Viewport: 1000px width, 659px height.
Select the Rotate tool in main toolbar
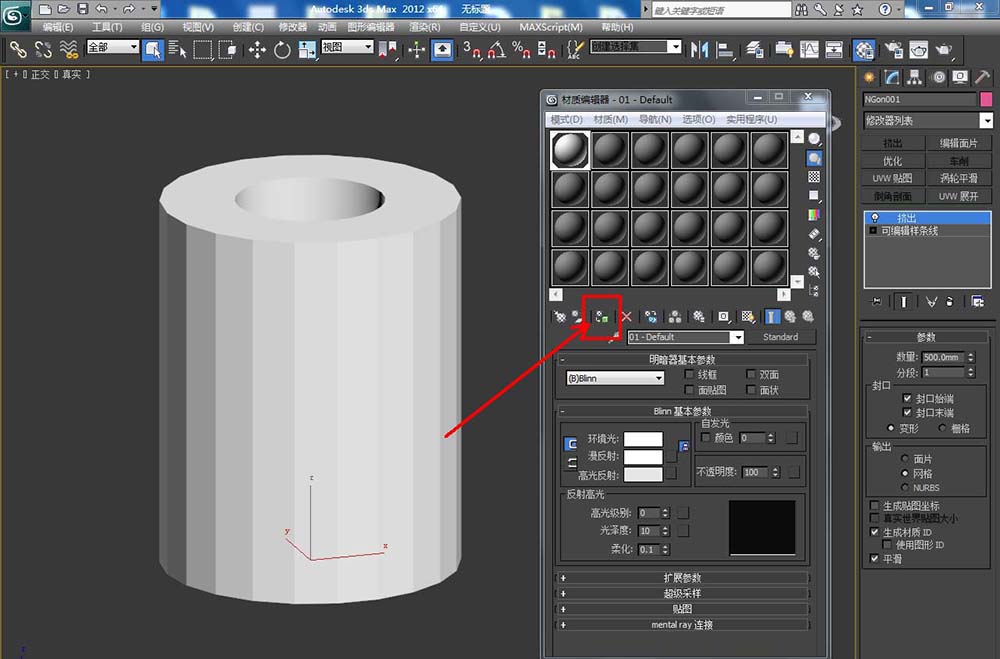point(282,50)
